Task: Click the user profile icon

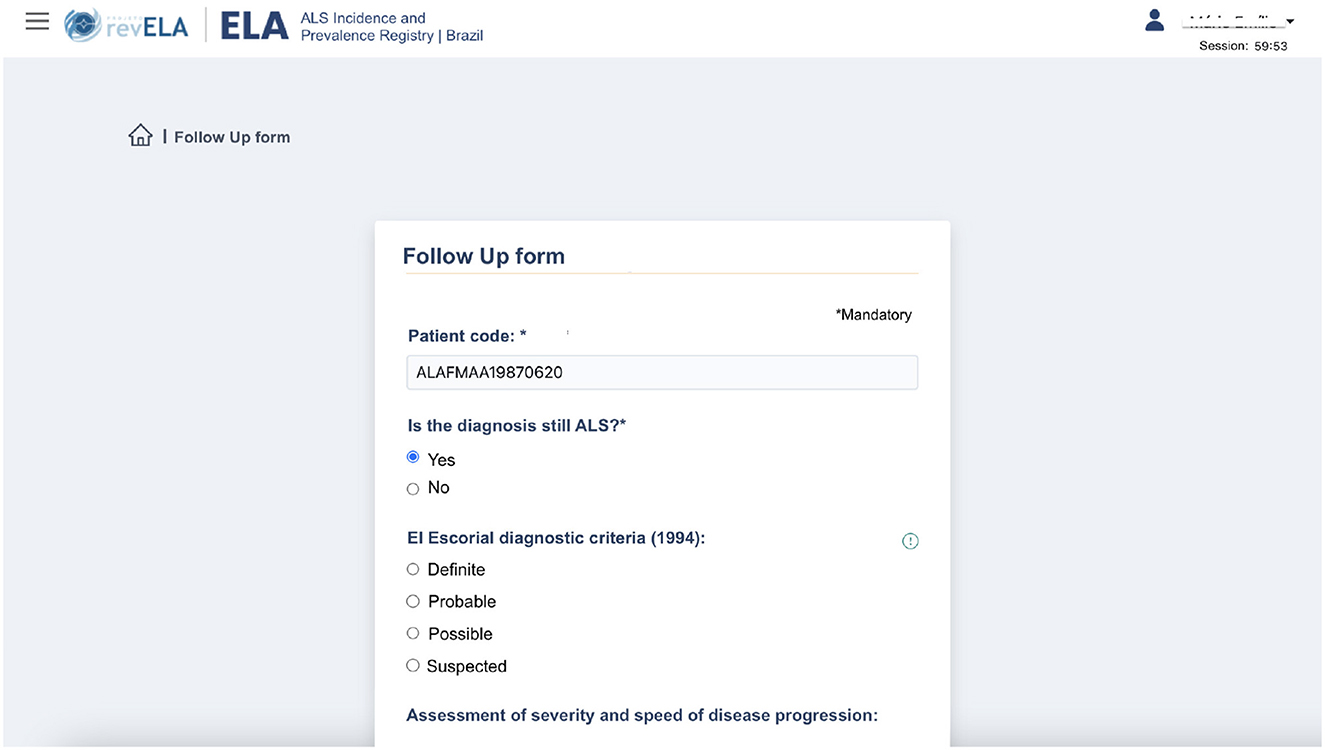Action: (x=1155, y=20)
